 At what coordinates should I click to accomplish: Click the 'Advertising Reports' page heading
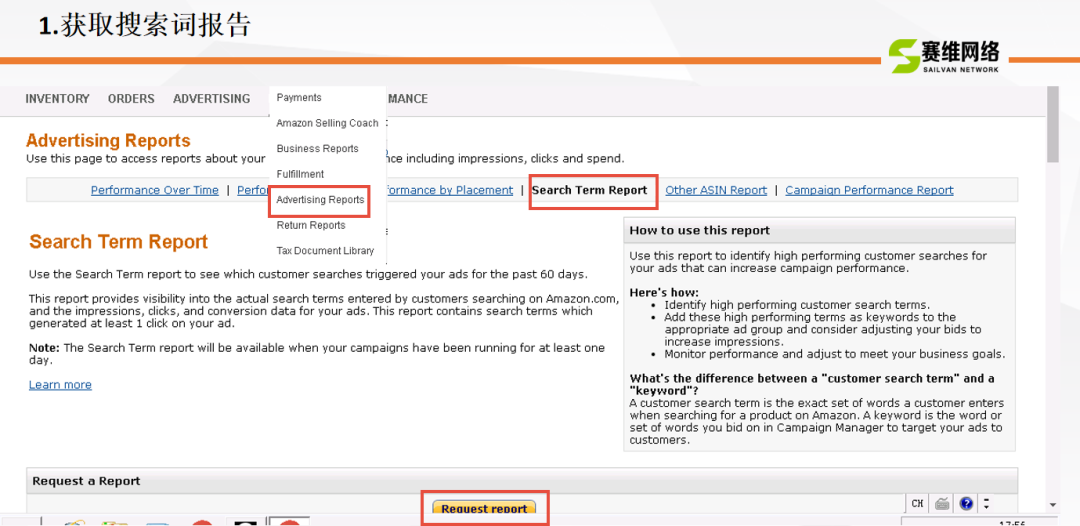pyautogui.click(x=108, y=141)
